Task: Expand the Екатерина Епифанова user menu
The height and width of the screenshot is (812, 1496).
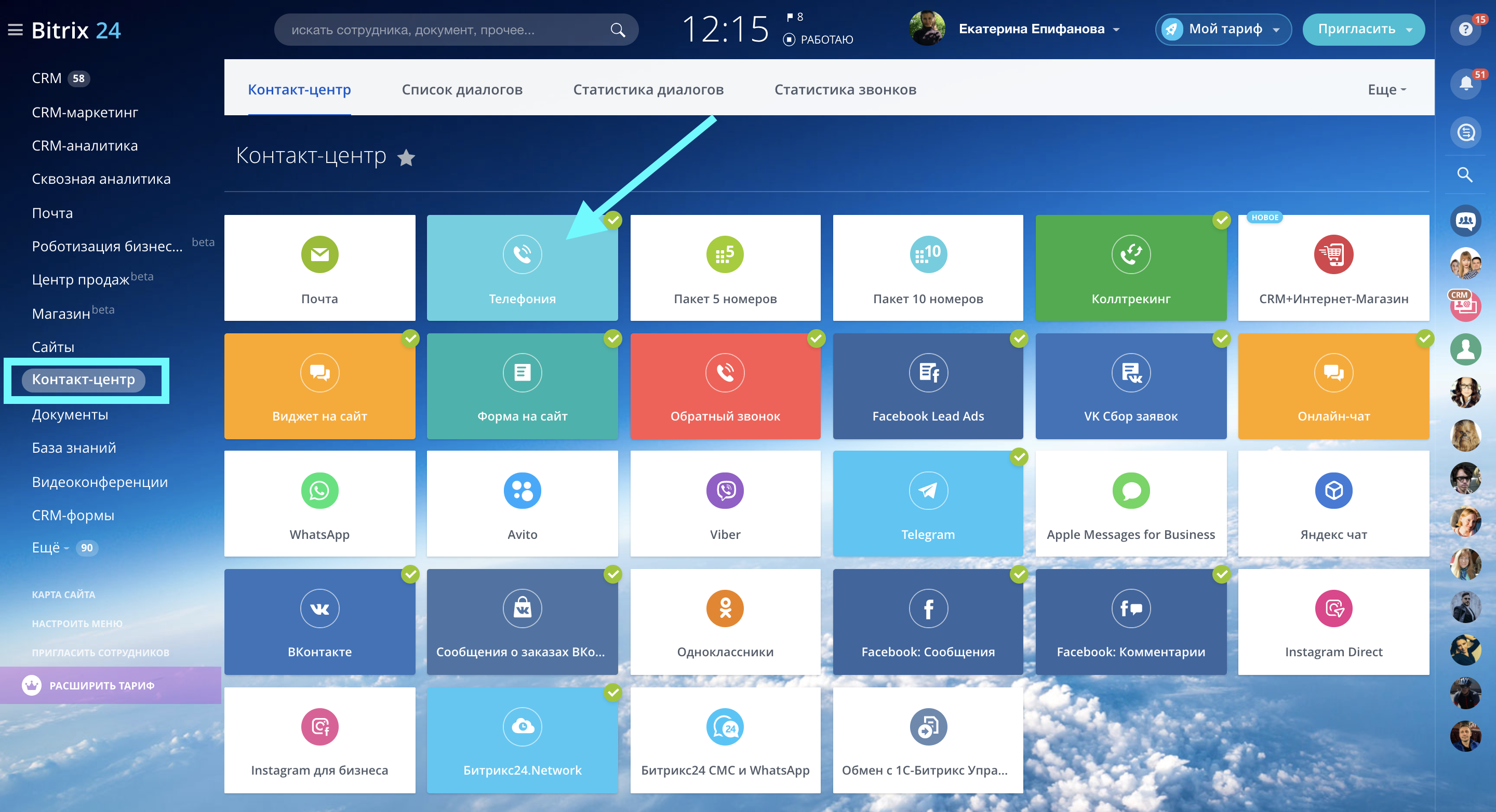Action: pos(1039,29)
